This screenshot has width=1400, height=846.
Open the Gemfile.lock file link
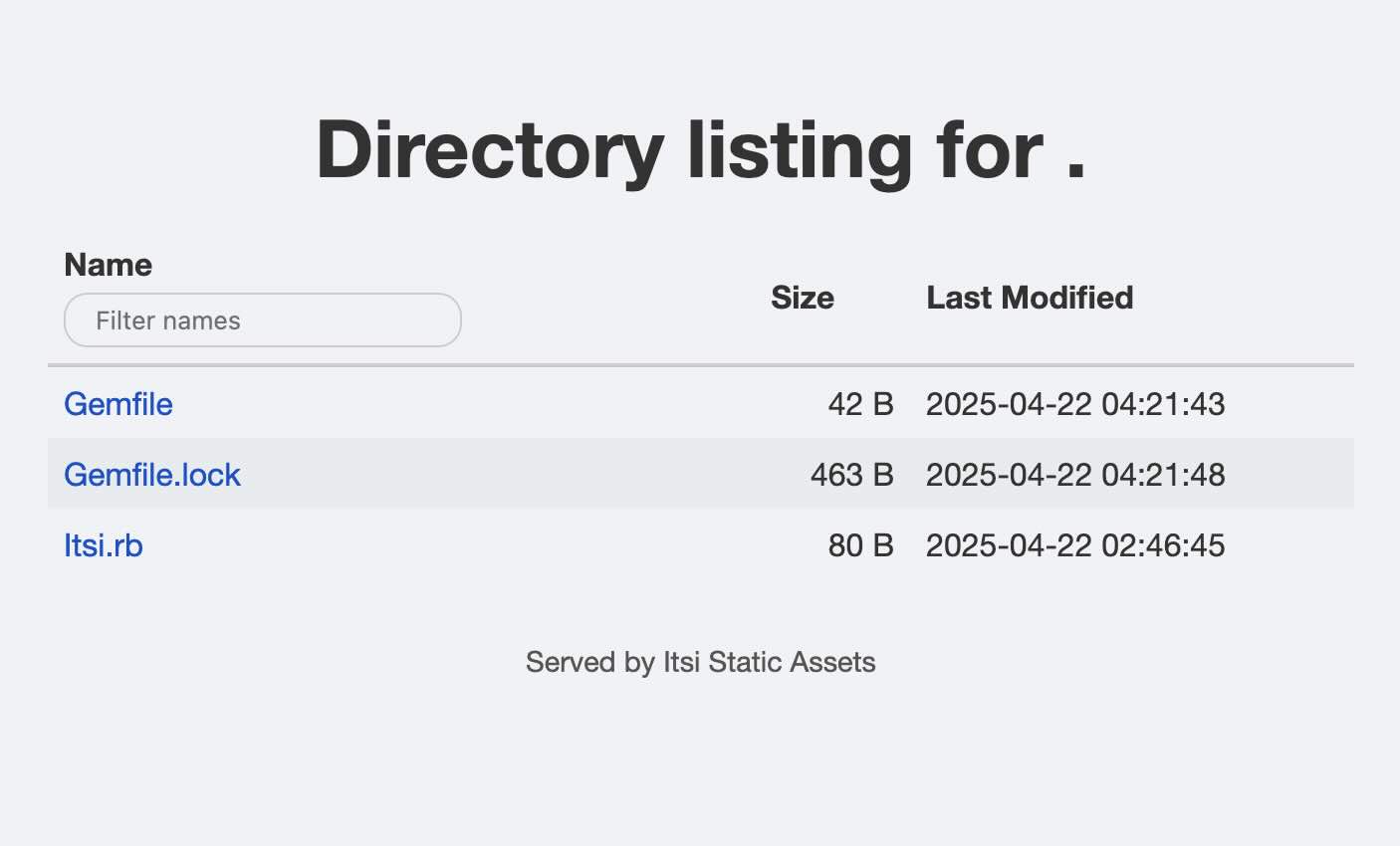tap(151, 475)
